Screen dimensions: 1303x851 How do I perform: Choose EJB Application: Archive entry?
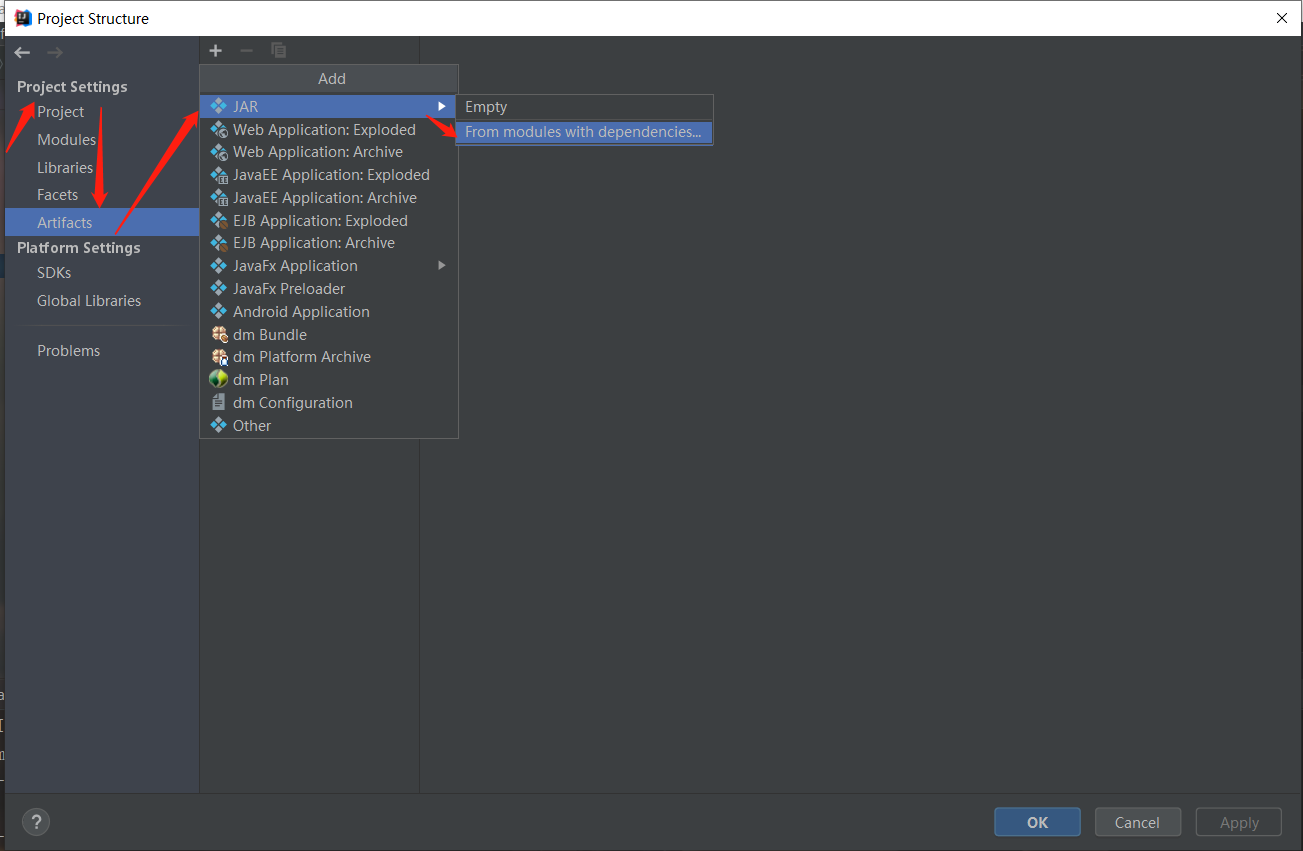[329, 243]
